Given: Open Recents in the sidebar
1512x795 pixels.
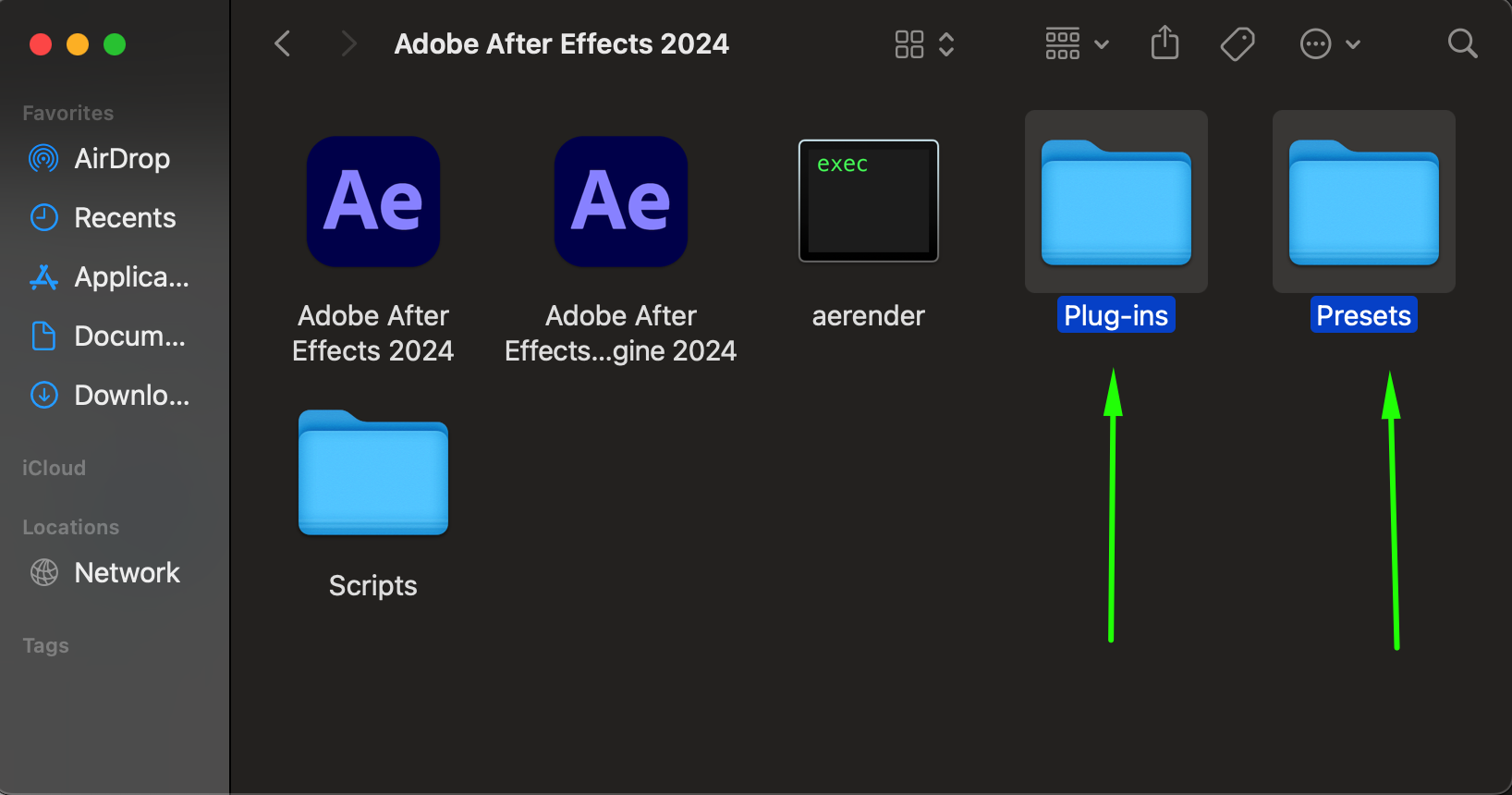Looking at the screenshot, I should click(x=125, y=218).
